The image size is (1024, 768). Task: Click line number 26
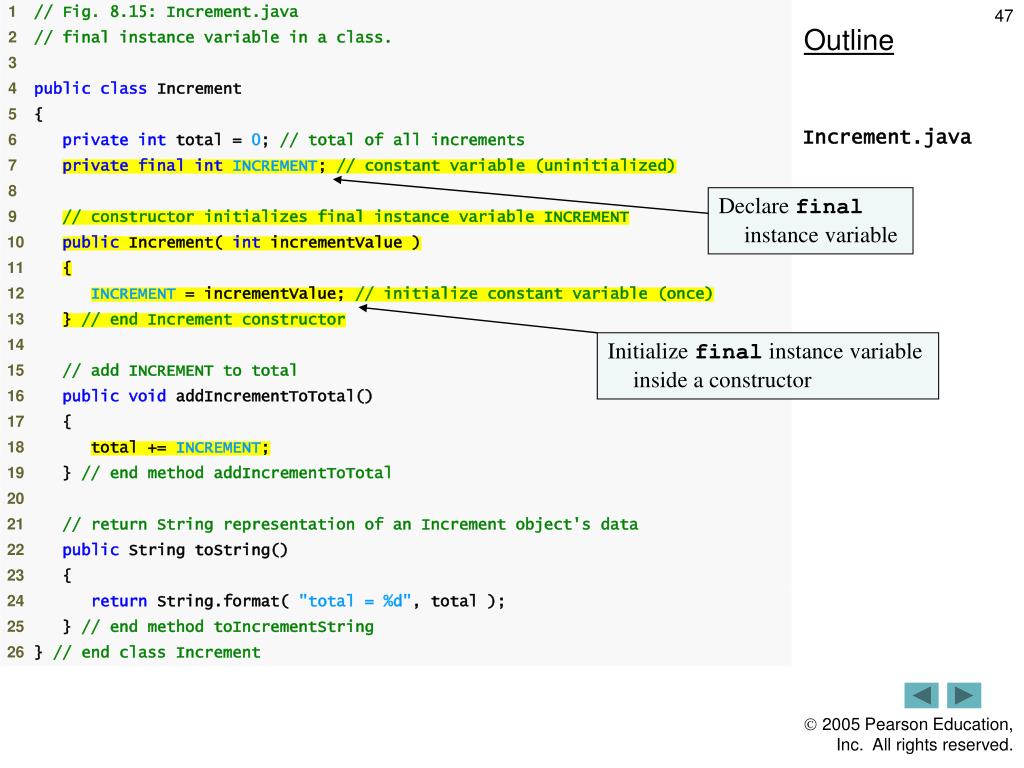pos(16,652)
